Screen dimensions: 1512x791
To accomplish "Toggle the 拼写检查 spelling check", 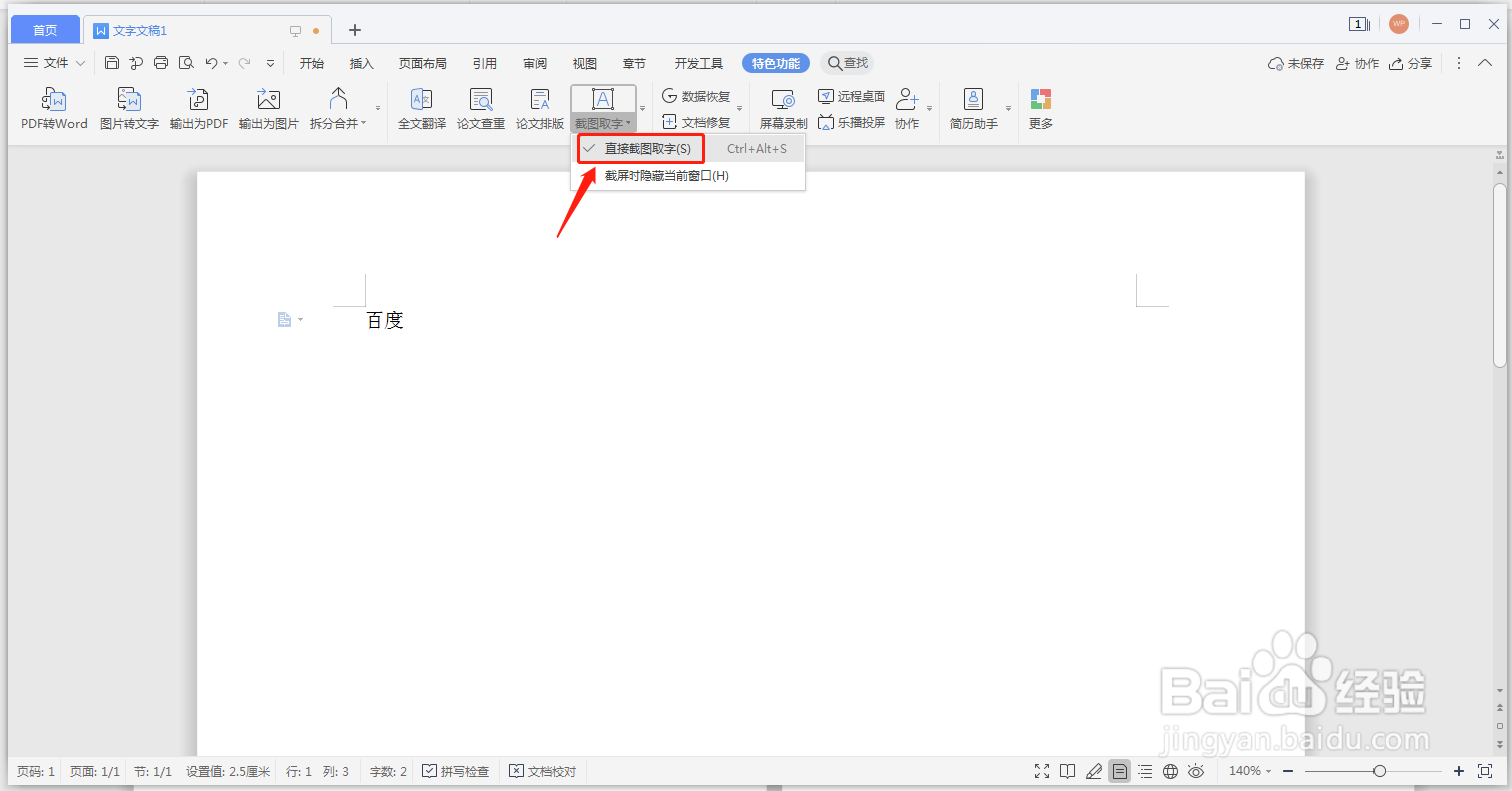I will coord(456,770).
